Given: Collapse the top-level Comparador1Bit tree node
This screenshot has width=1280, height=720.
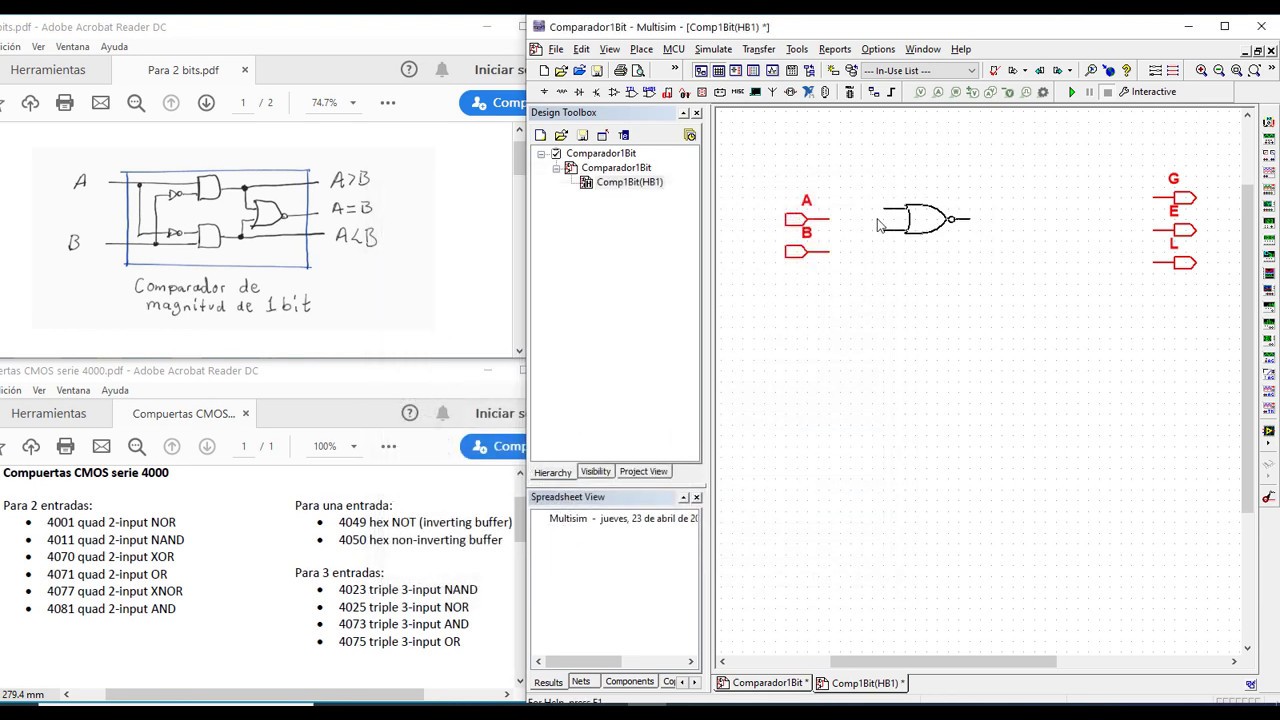Looking at the screenshot, I should 542,153.
